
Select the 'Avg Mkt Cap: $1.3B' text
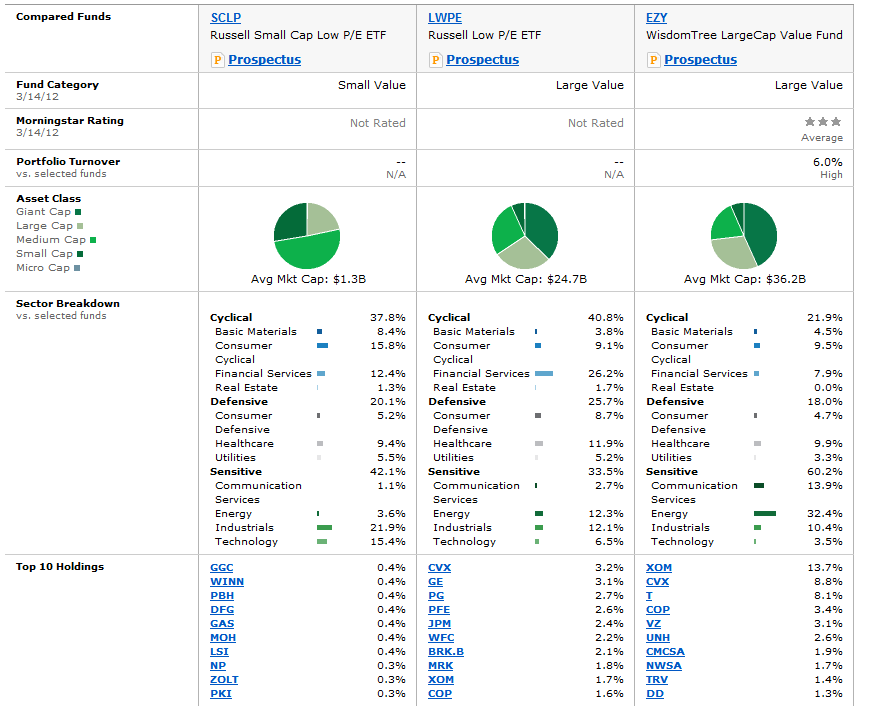coord(308,279)
